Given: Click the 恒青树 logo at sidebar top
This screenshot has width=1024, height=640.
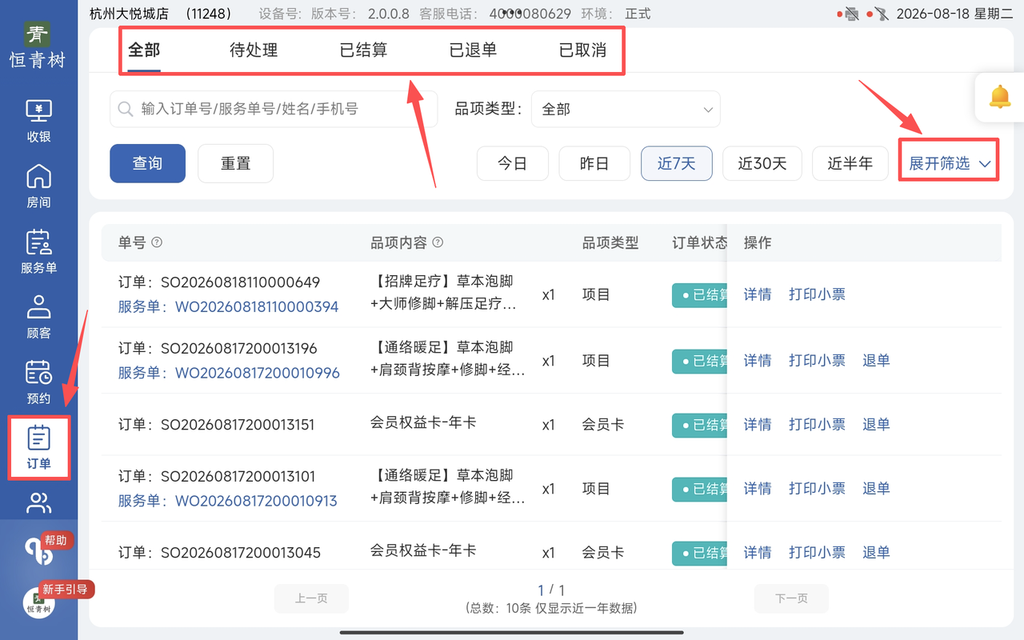Looking at the screenshot, I should click(37, 46).
